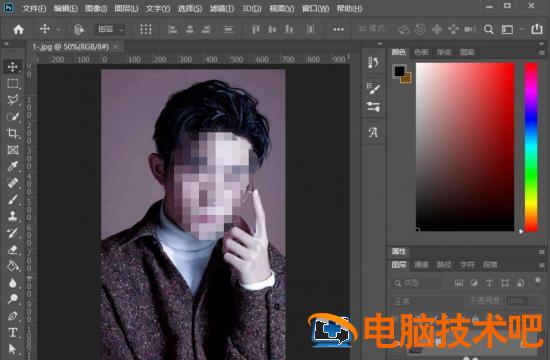Toggle pixel layer filter in Layers panel
The height and width of the screenshot is (360, 550).
pyautogui.click(x=459, y=283)
